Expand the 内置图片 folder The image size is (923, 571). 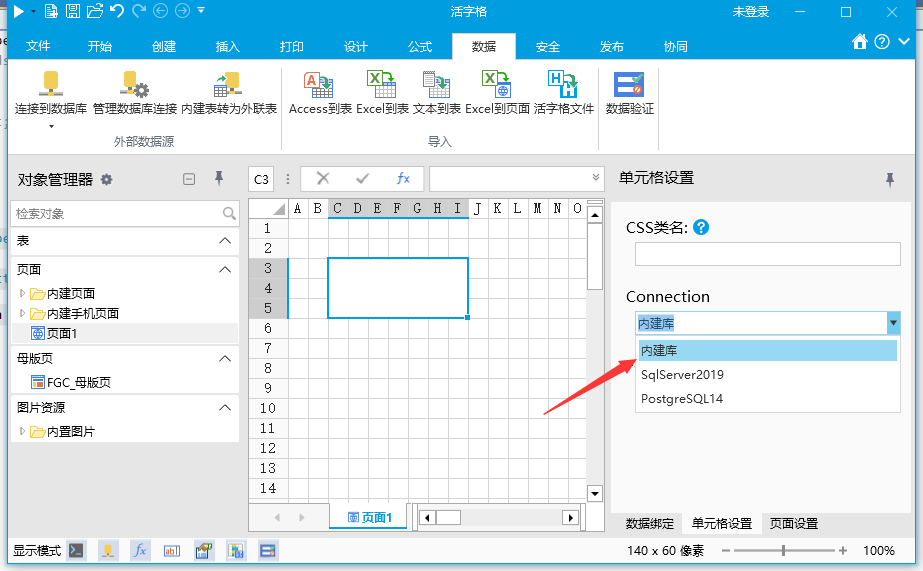point(22,431)
